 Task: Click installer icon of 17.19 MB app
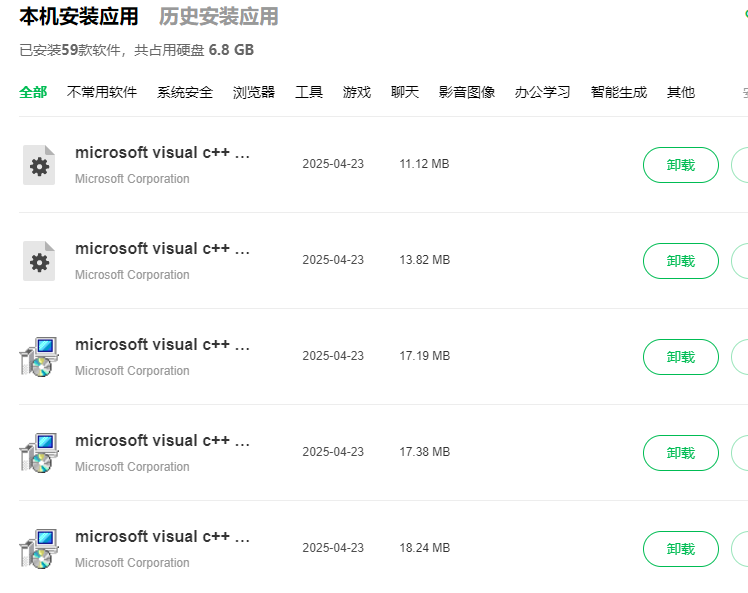click(39, 357)
